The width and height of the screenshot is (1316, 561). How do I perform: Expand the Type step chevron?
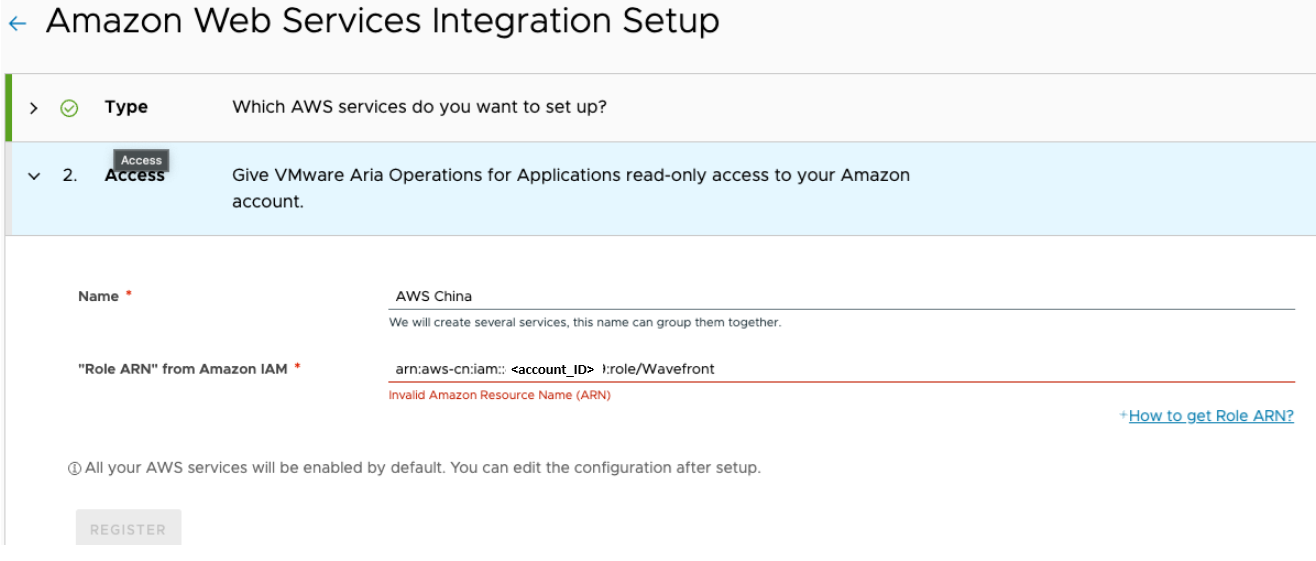point(34,108)
